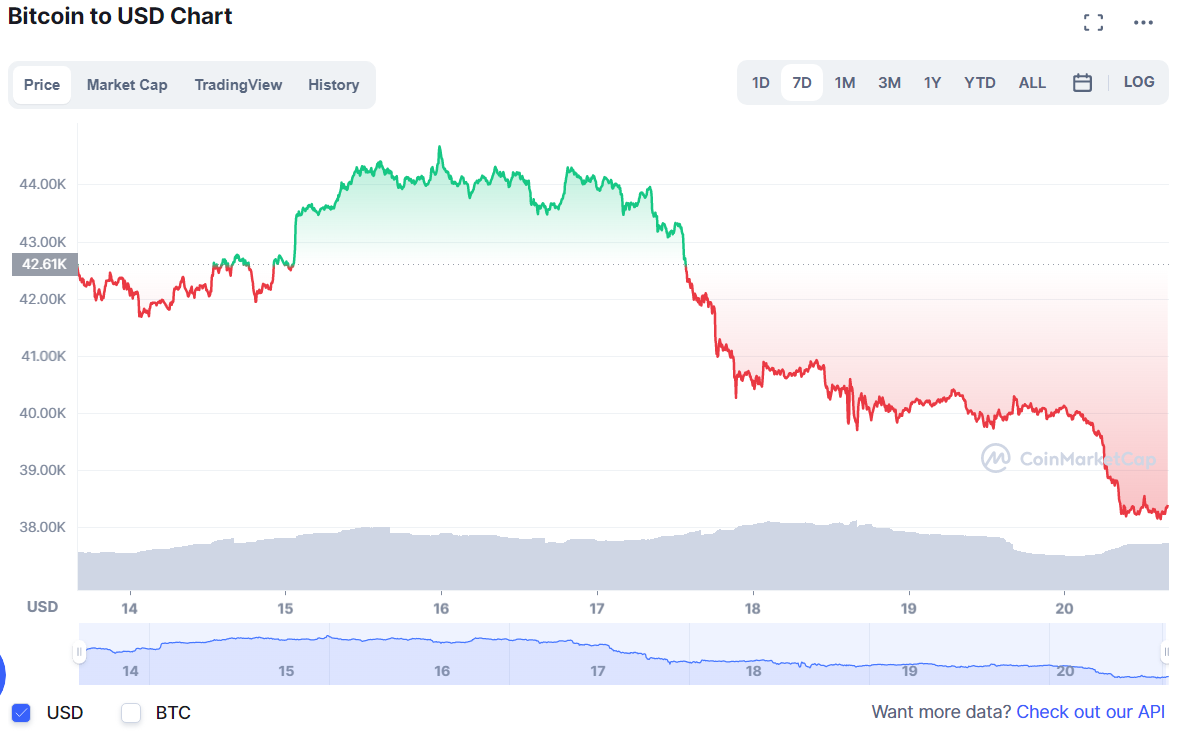The width and height of the screenshot is (1189, 747).
Task: Select the YTD time range
Action: 979,82
